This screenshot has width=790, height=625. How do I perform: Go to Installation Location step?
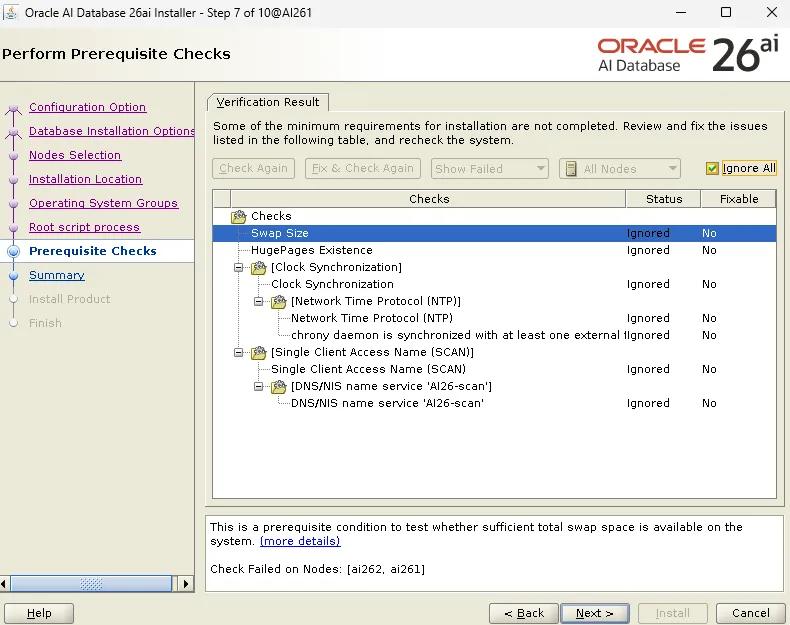click(x=85, y=179)
